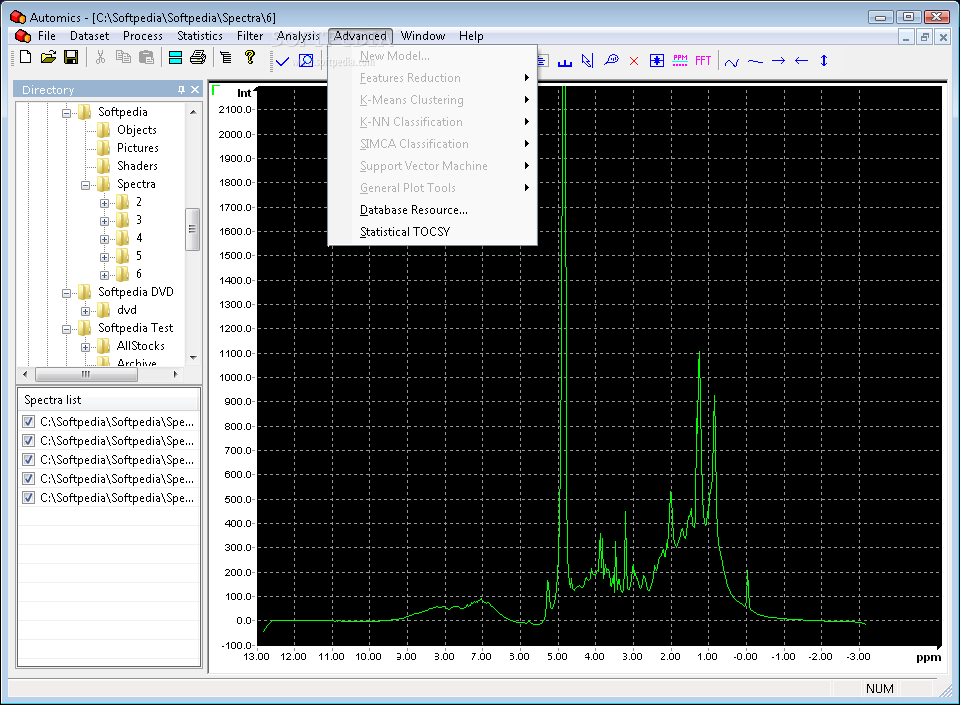
Task: Restore the inner document window
Action: point(924,37)
